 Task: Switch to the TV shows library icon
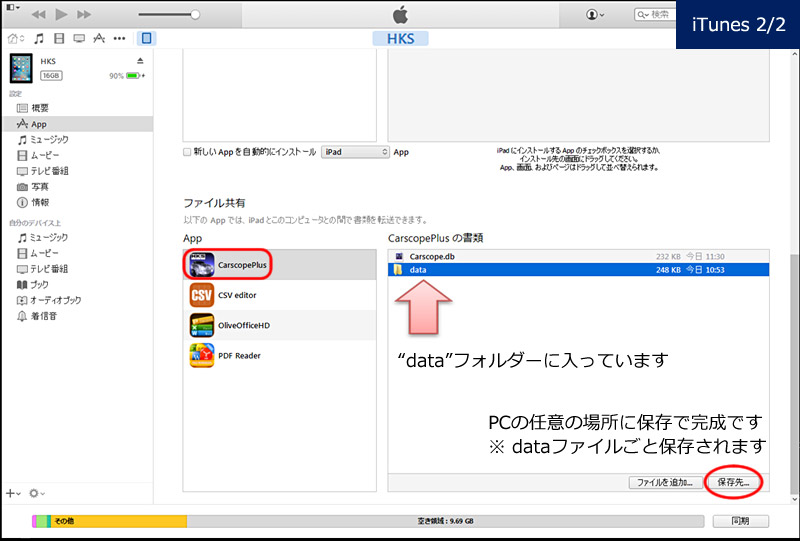(x=79, y=38)
